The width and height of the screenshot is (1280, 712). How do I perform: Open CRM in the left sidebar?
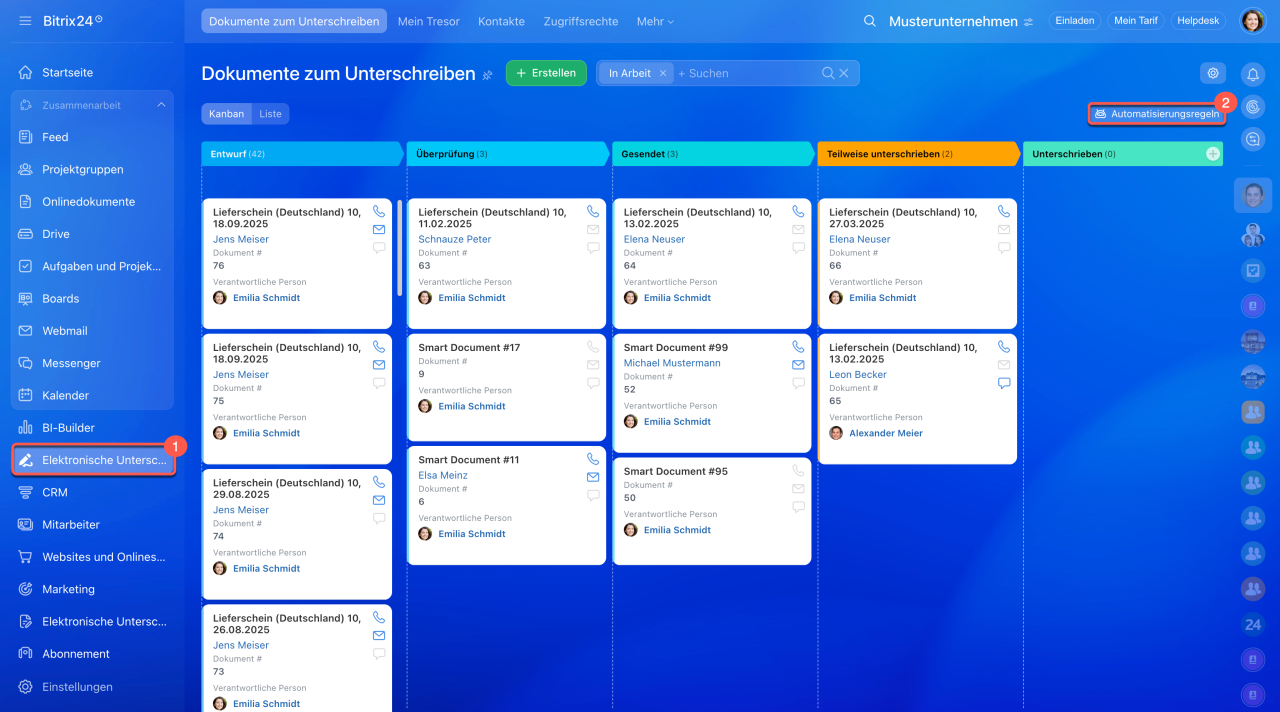pyautogui.click(x=55, y=492)
